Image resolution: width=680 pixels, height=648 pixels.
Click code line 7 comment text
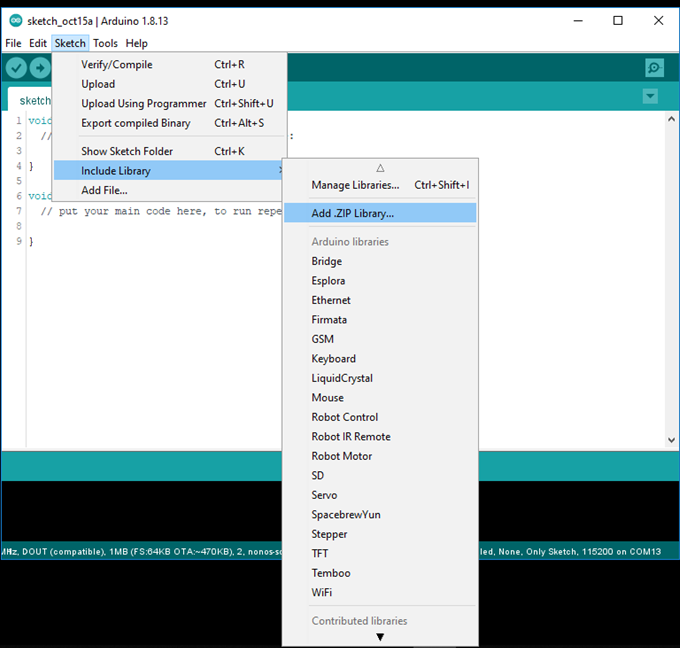click(161, 211)
